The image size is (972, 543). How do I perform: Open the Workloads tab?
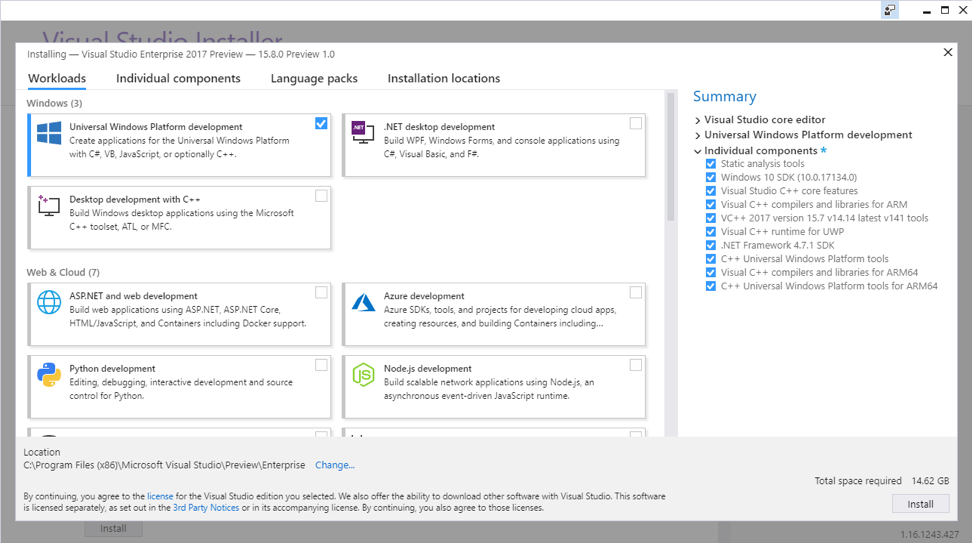pyautogui.click(x=57, y=79)
